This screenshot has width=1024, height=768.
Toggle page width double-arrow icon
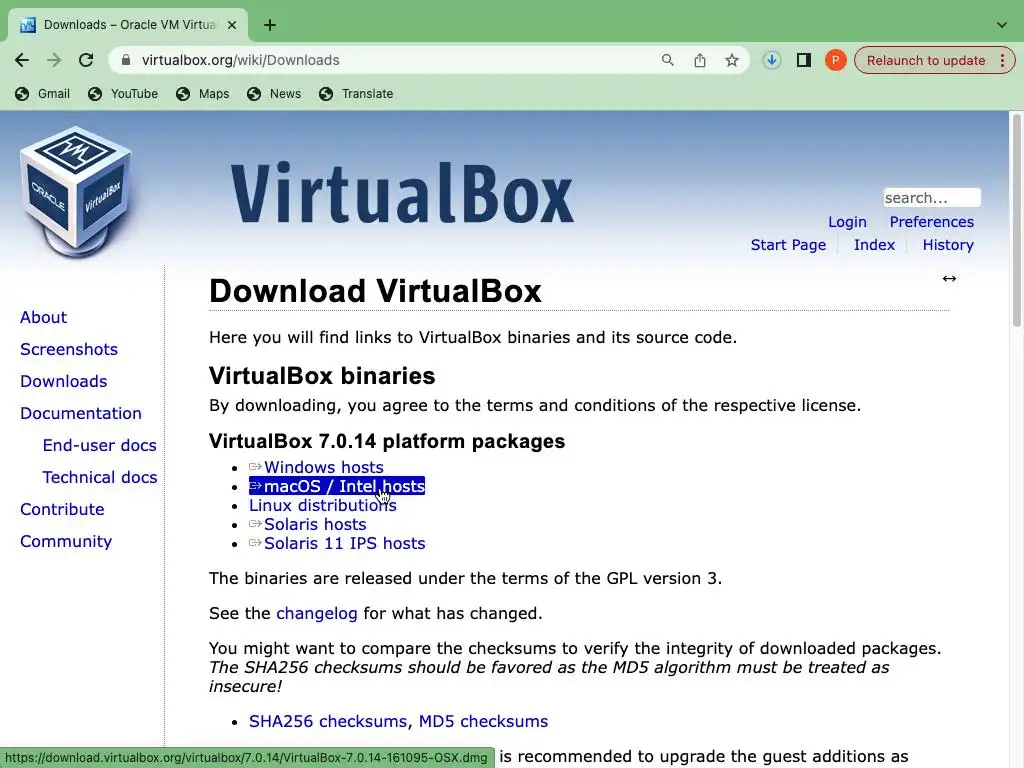pyautogui.click(x=949, y=279)
